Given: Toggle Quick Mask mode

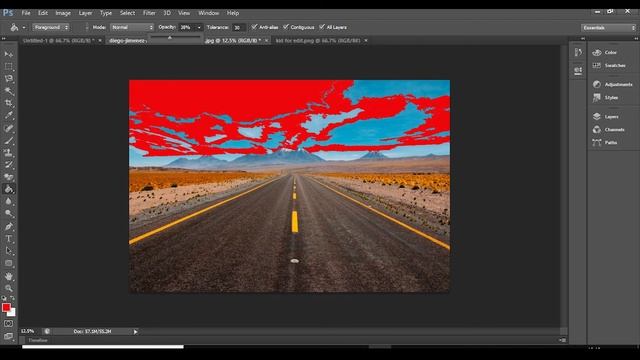Looking at the screenshot, I should pos(9,324).
